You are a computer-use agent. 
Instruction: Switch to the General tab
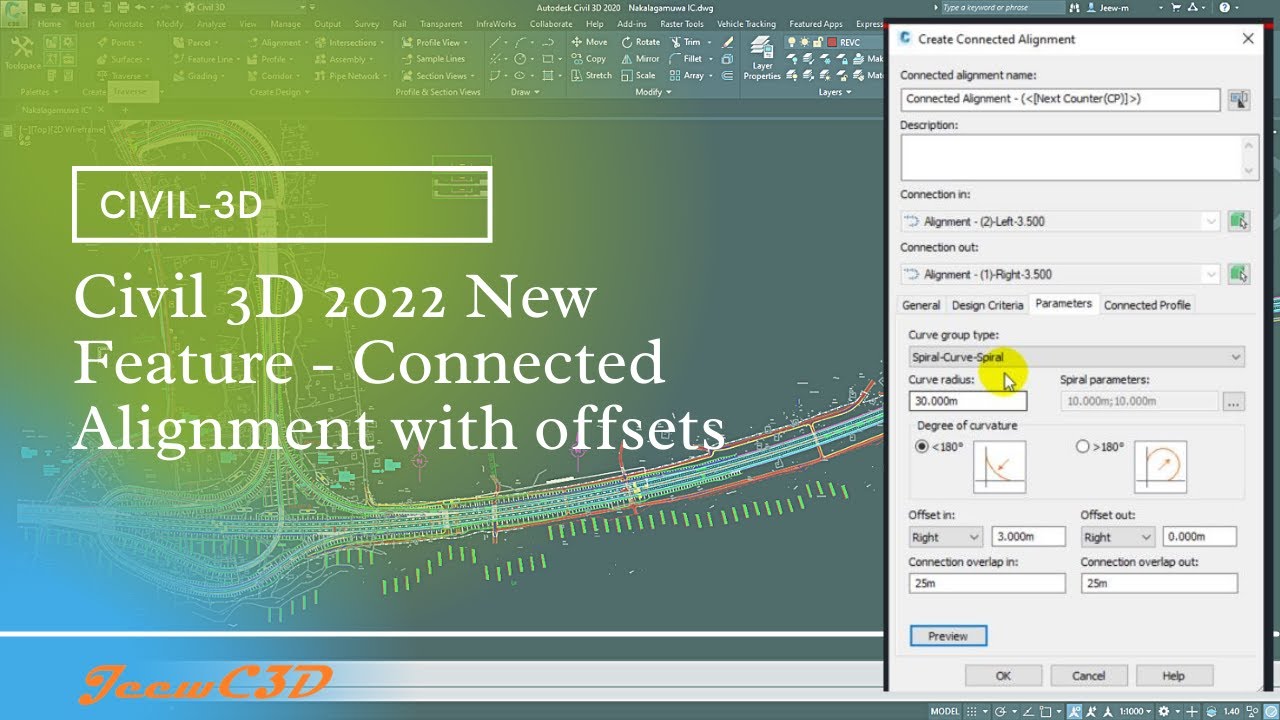[921, 305]
